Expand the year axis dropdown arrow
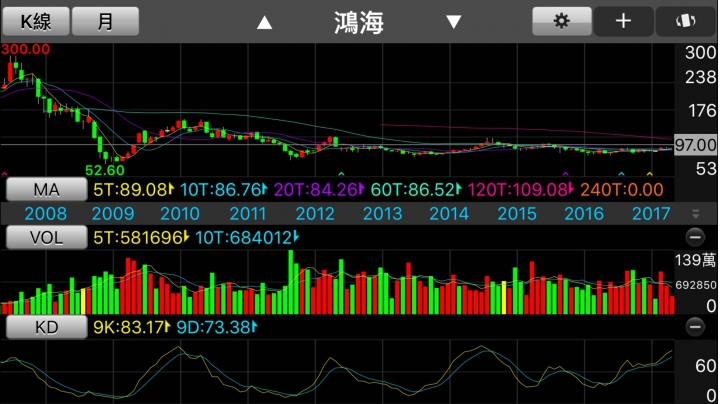The width and height of the screenshot is (720, 404). pyautogui.click(x=696, y=213)
